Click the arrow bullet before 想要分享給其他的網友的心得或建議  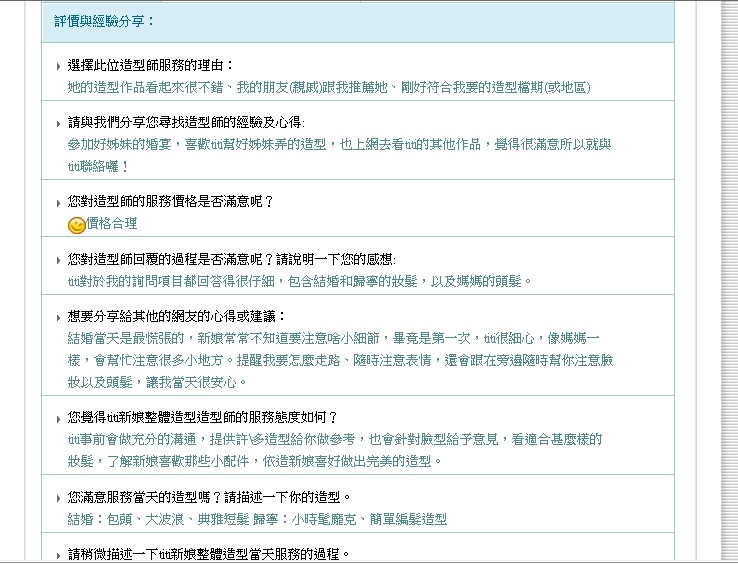click(58, 318)
